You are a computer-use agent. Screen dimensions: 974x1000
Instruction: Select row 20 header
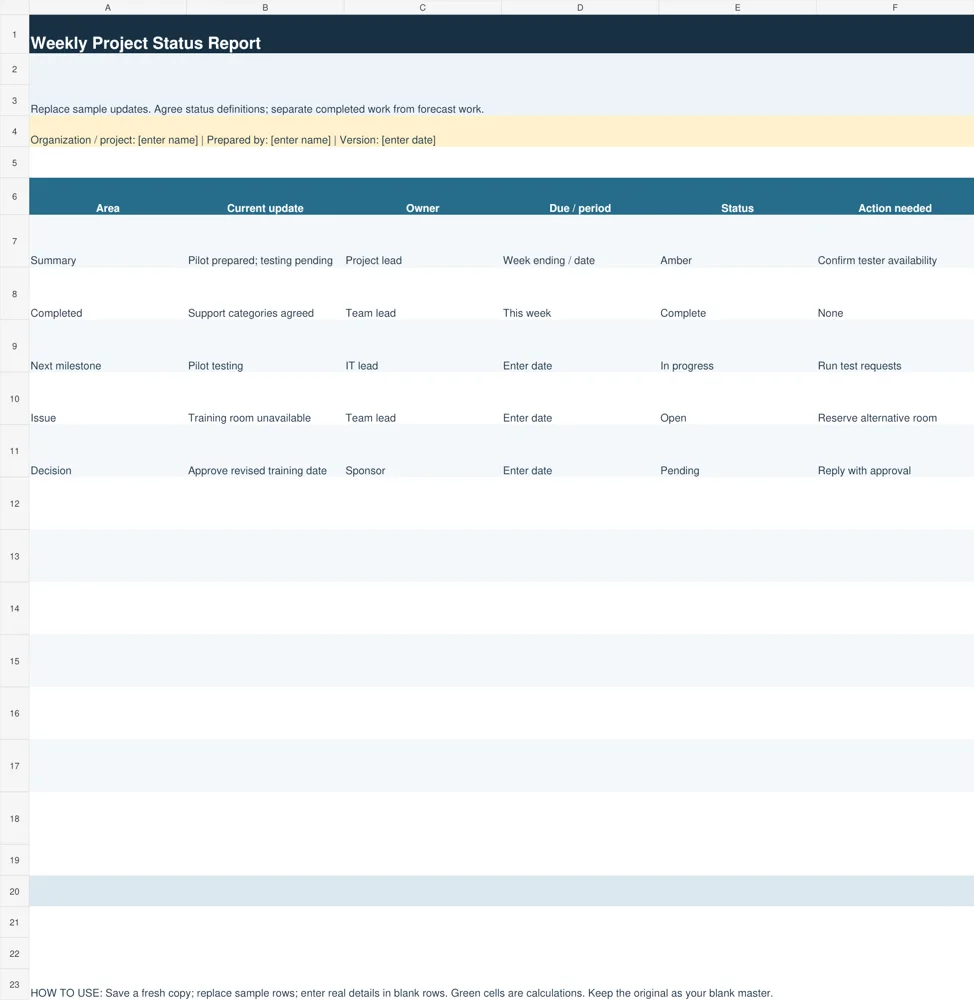coord(14,891)
